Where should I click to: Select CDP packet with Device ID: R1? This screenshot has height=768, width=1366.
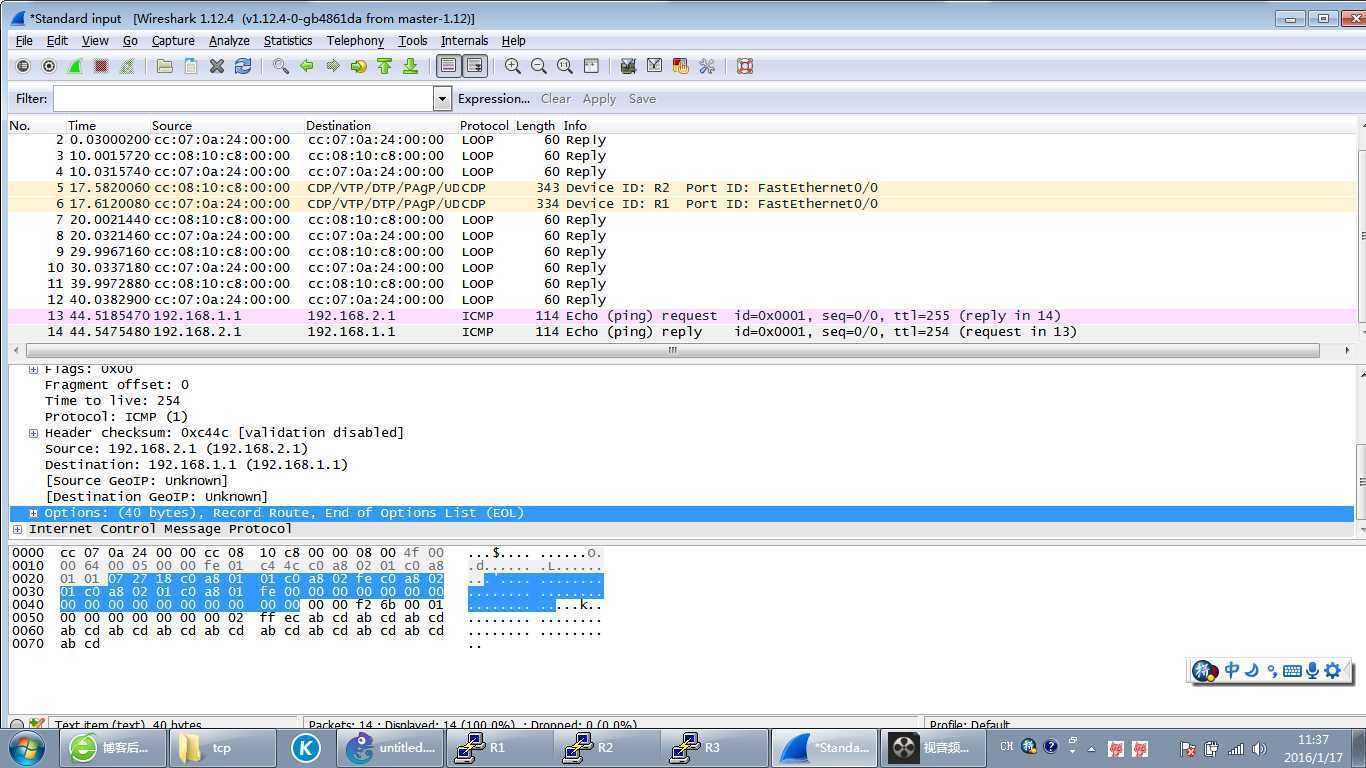[683, 204]
